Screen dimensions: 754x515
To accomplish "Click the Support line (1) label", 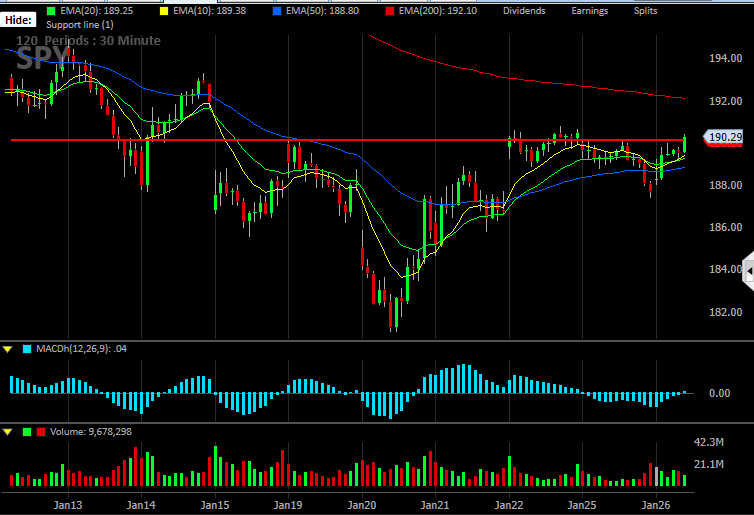I will coord(80,25).
